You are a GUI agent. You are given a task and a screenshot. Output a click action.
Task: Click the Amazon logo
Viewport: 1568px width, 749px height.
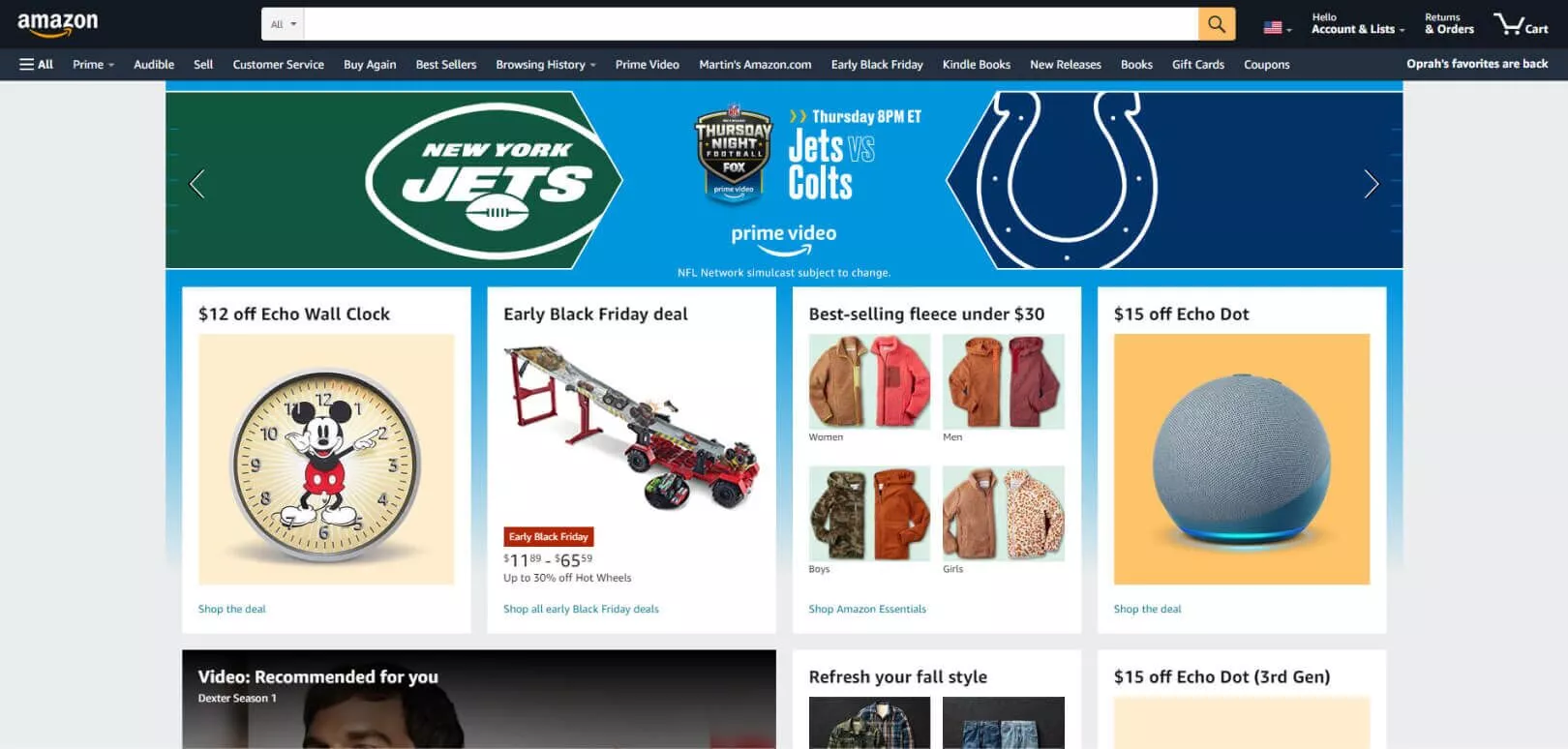point(58,23)
